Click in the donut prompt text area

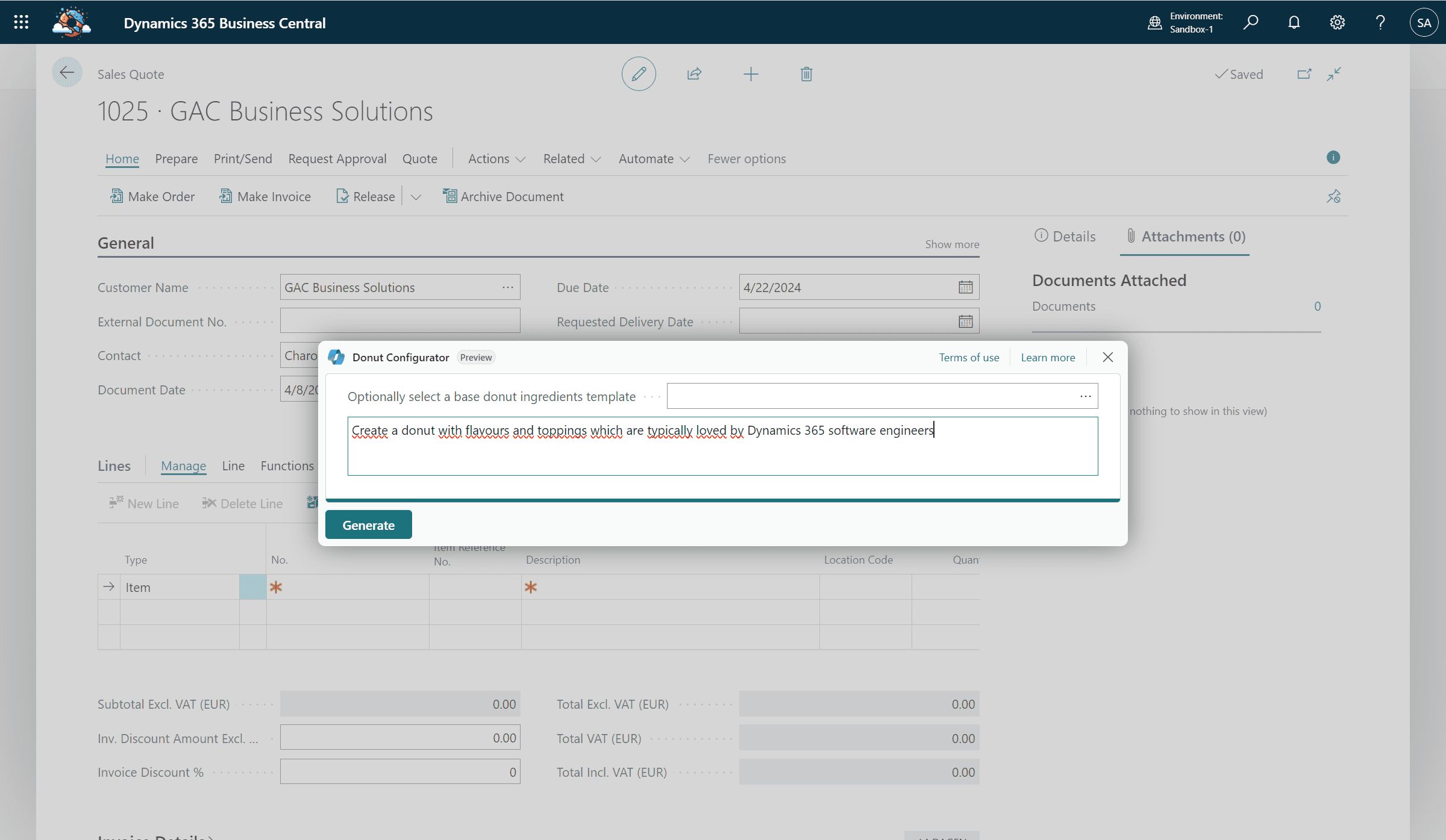pos(722,446)
